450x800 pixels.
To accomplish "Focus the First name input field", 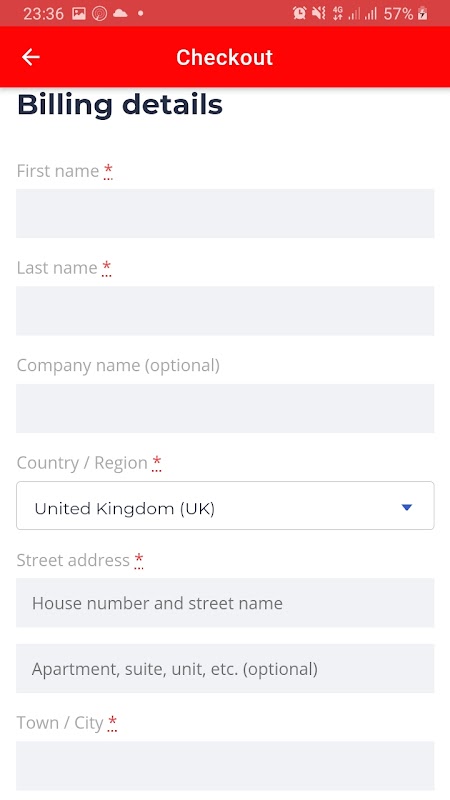I will point(225,213).
